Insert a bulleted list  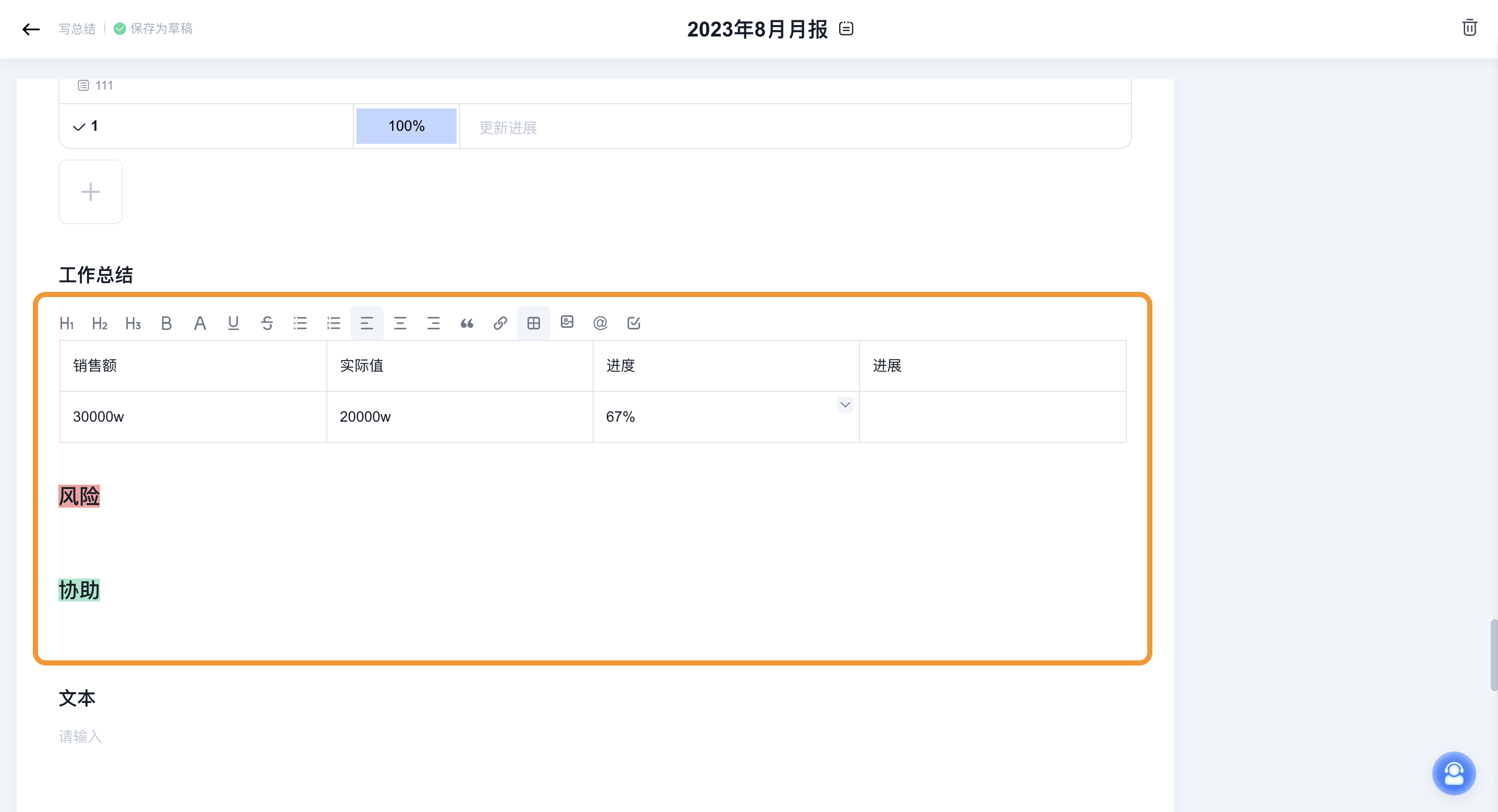pos(300,323)
